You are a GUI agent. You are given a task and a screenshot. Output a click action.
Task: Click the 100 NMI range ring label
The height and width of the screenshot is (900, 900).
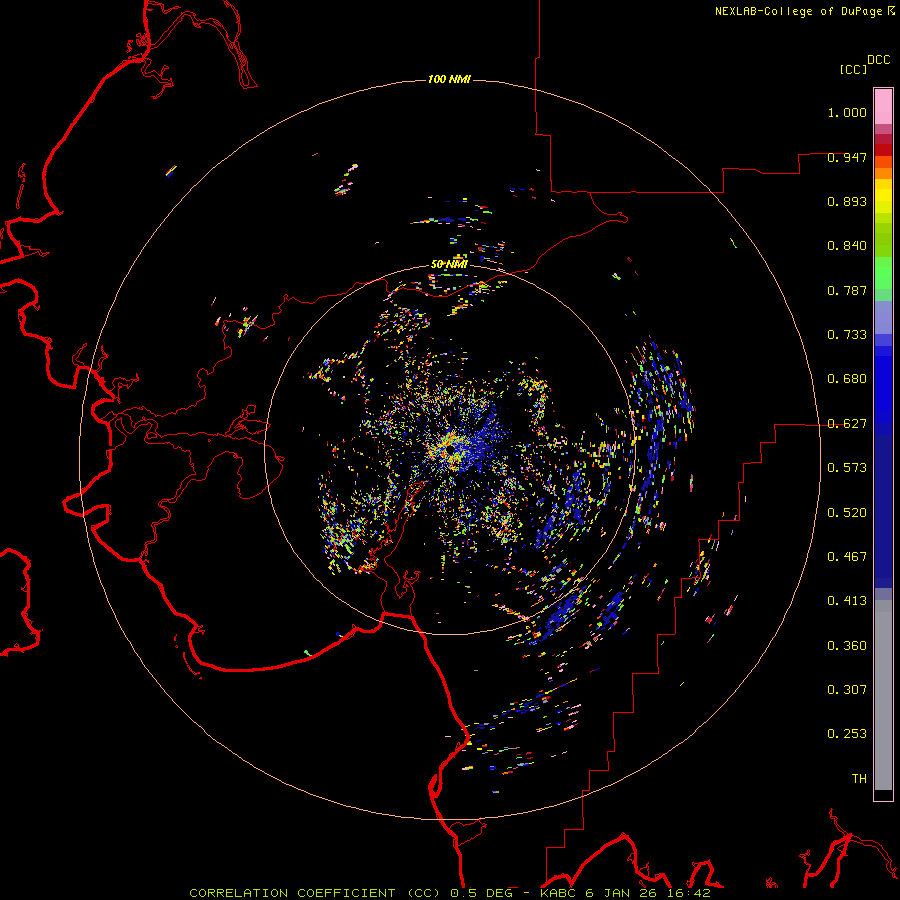[x=449, y=79]
